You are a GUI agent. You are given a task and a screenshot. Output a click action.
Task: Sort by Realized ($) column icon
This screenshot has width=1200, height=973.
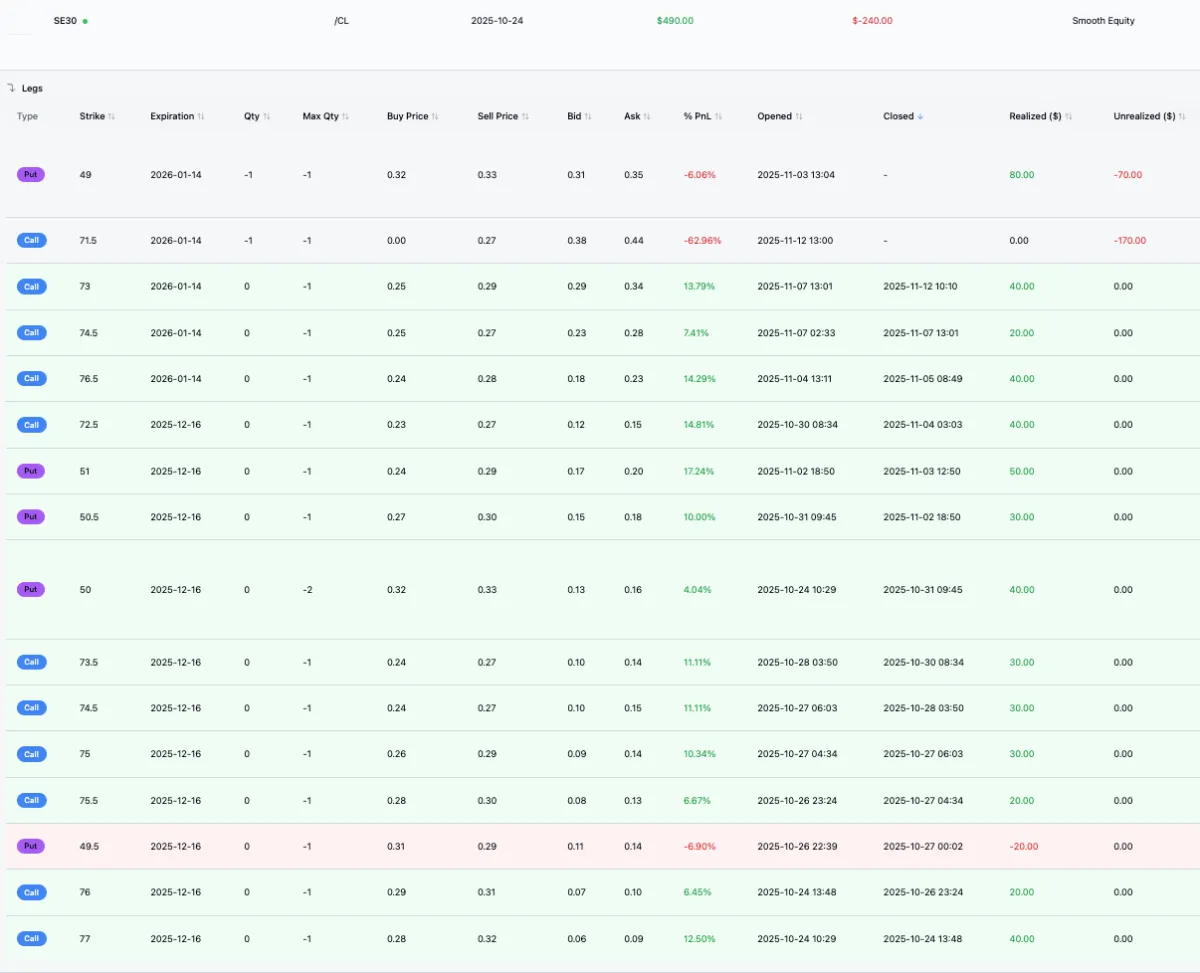coord(1069,117)
